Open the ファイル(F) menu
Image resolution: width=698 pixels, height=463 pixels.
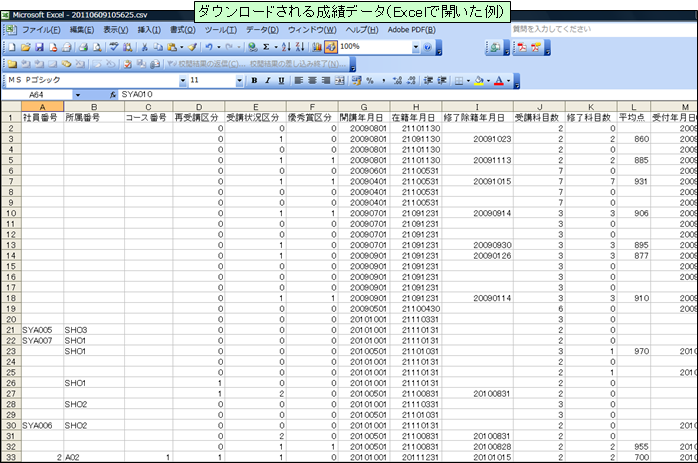[41, 30]
